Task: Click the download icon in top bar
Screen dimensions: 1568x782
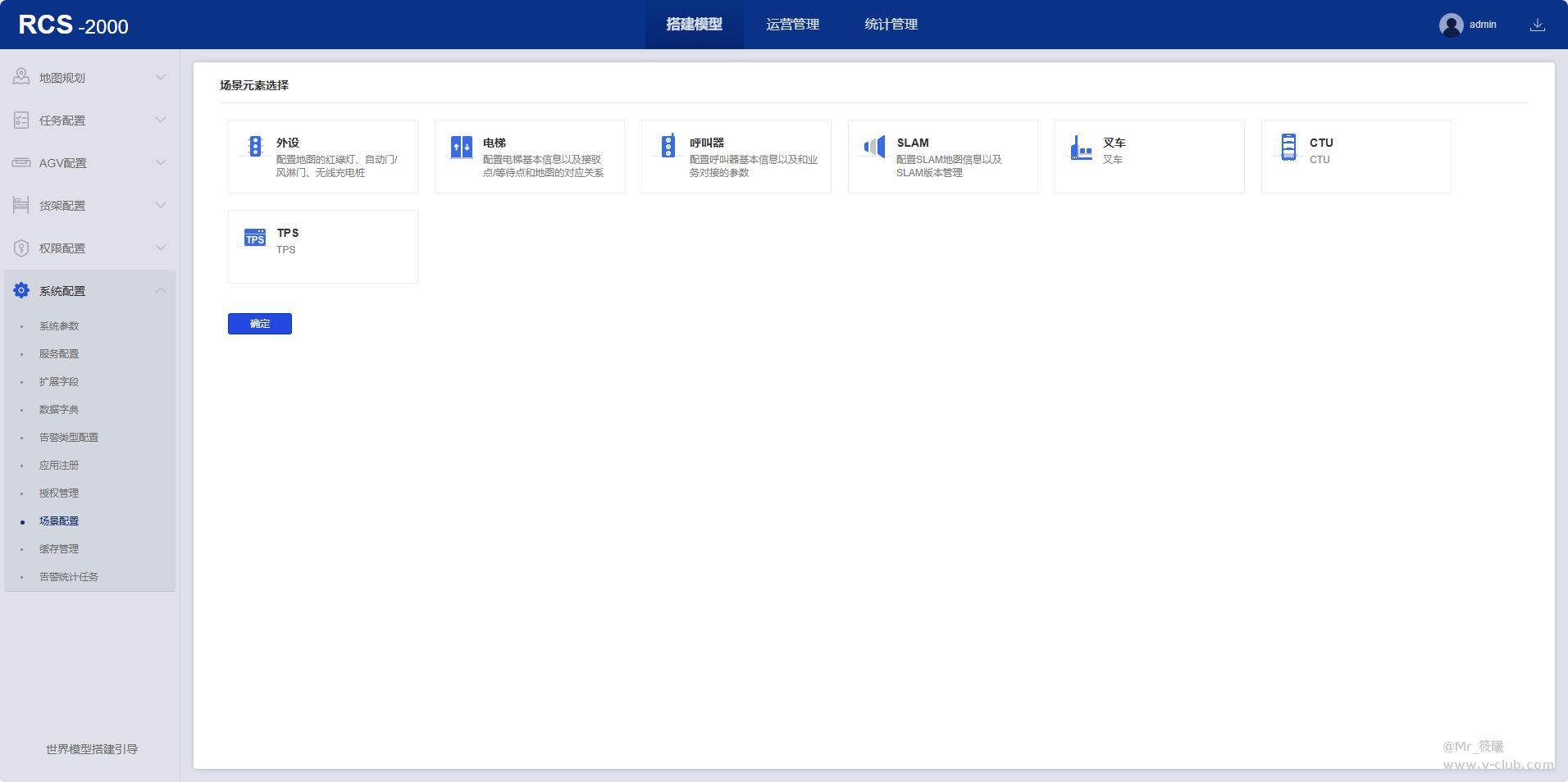Action: 1539,25
